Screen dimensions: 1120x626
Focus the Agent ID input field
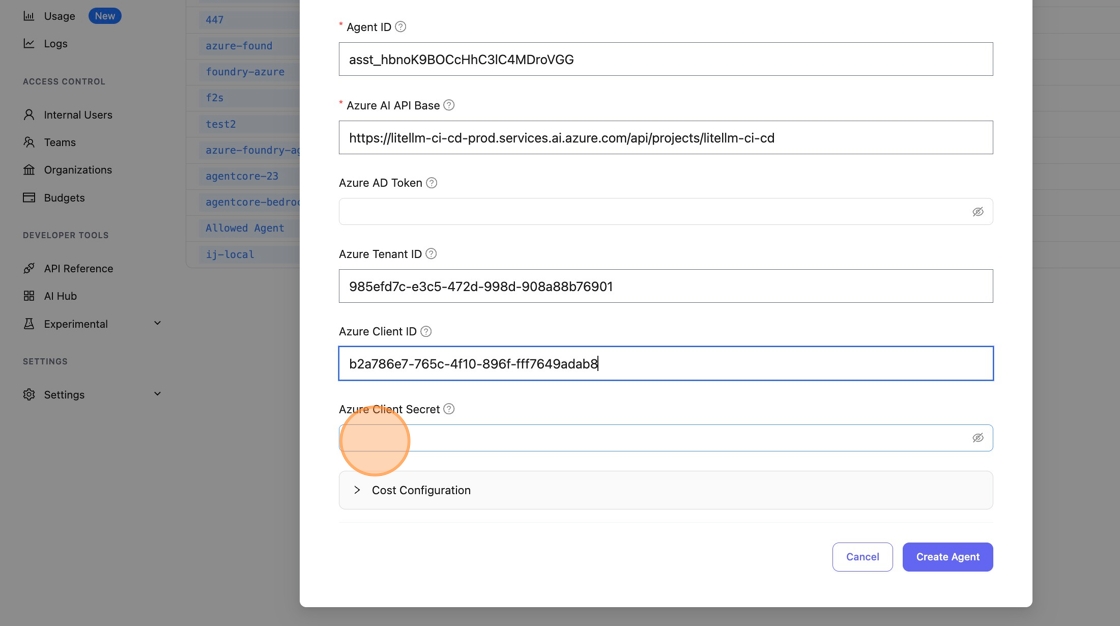point(666,59)
